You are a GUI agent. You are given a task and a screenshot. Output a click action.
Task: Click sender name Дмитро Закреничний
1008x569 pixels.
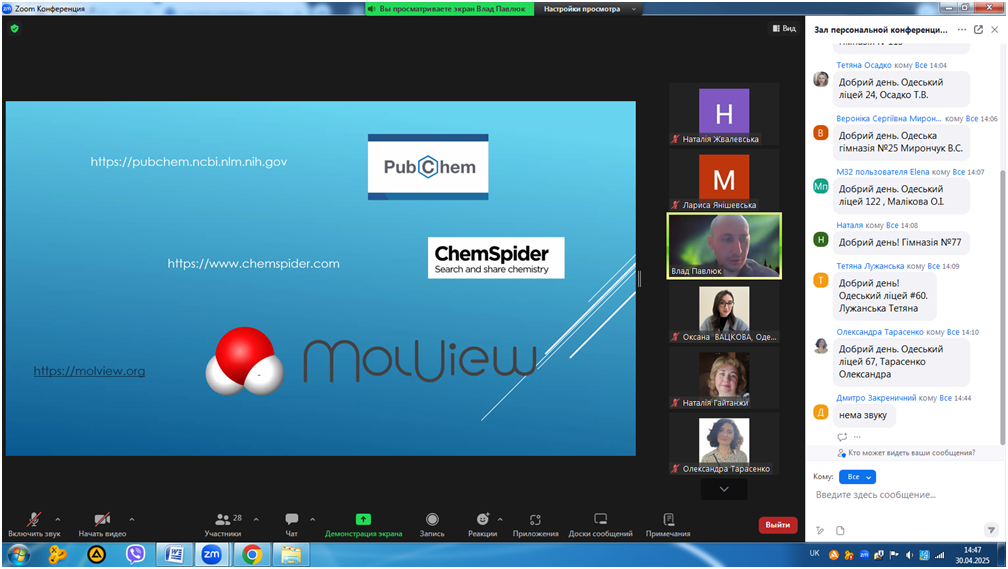(x=876, y=398)
